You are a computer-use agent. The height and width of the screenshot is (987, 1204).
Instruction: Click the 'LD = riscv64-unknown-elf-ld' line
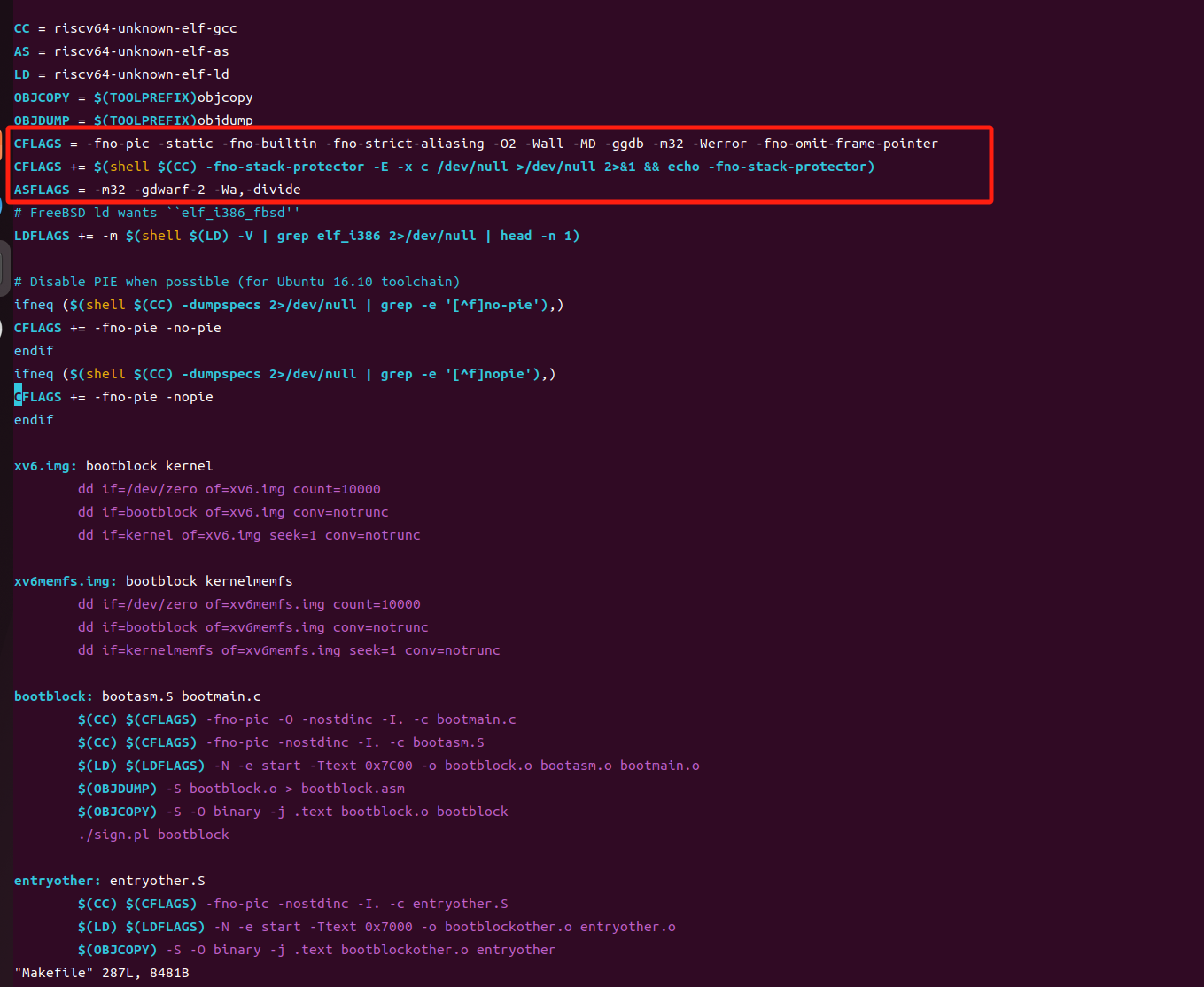pyautogui.click(x=121, y=74)
